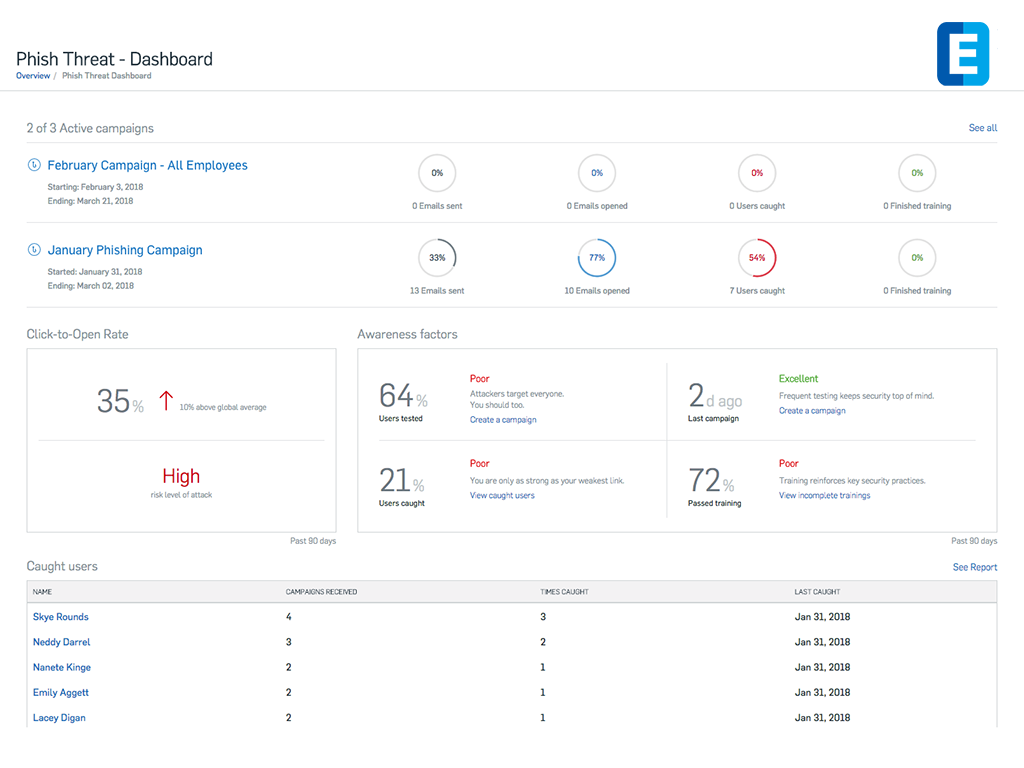Open the Overview breadcrumb link
Viewport: 1024px width, 768px height.
33,76
